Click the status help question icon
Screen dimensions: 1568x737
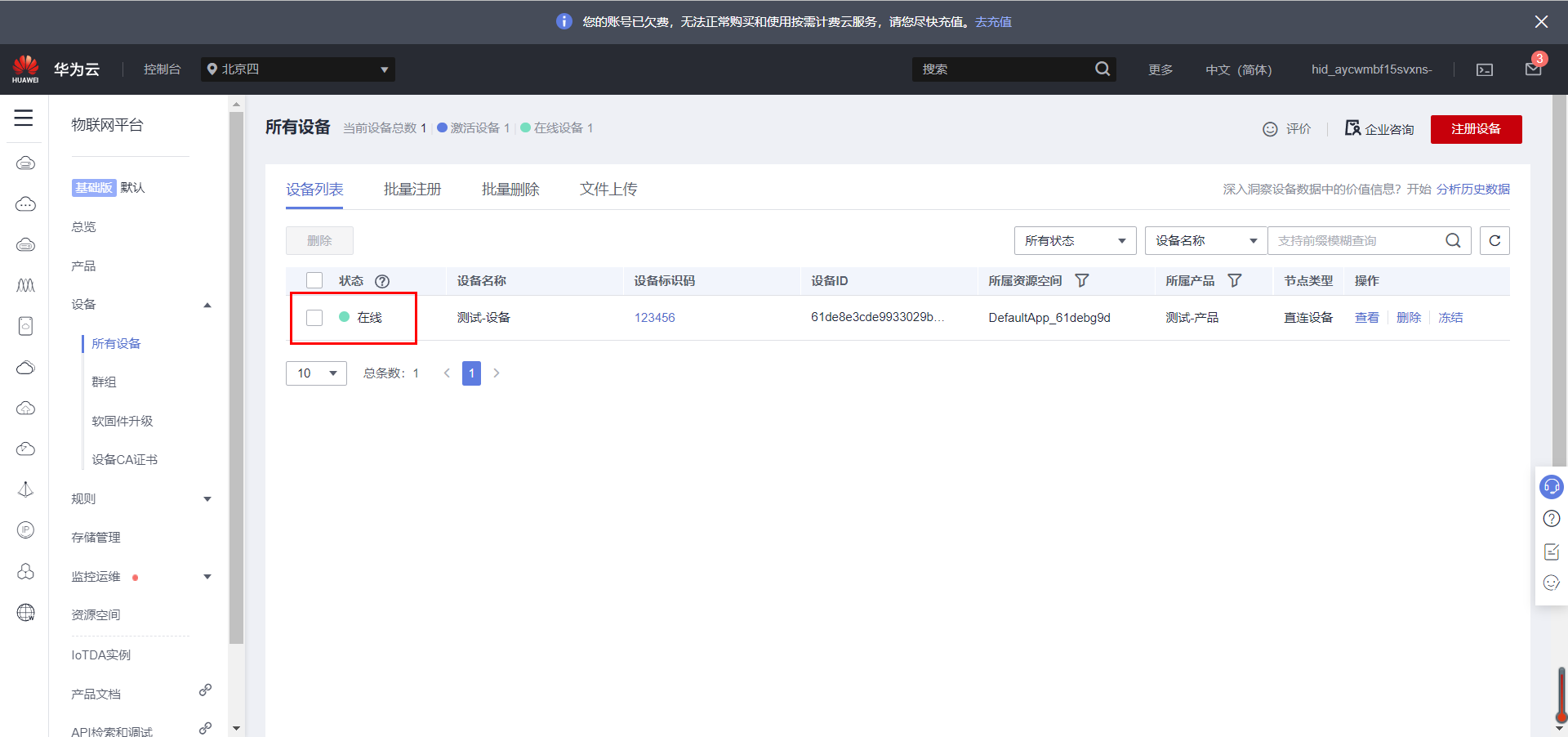click(x=382, y=281)
